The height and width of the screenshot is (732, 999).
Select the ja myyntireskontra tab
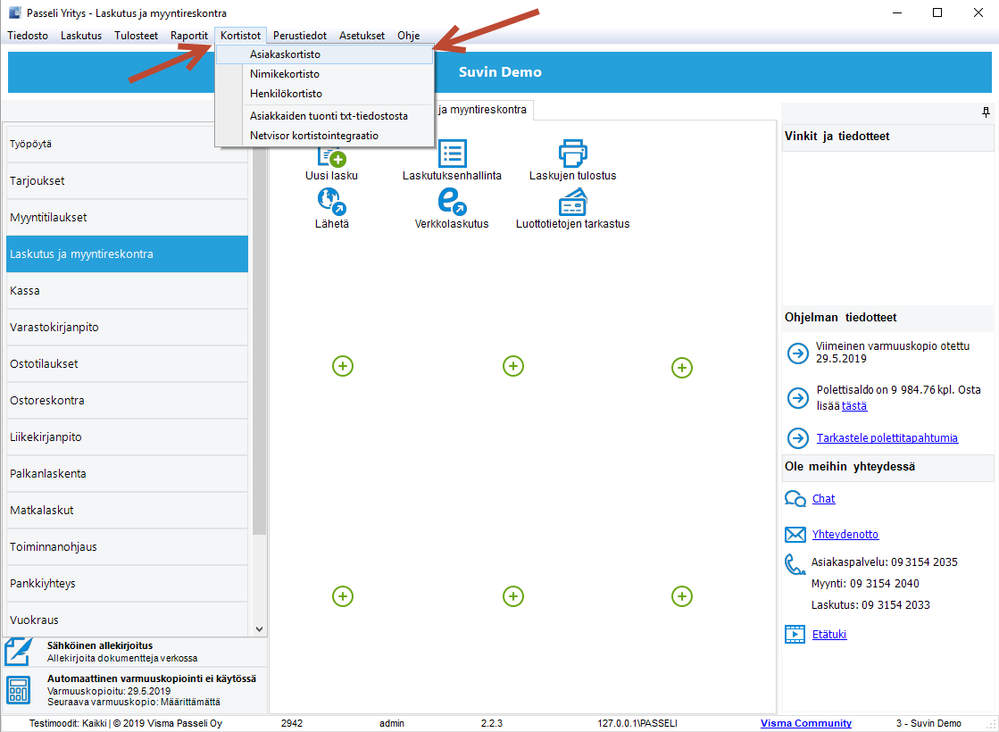click(x=483, y=110)
